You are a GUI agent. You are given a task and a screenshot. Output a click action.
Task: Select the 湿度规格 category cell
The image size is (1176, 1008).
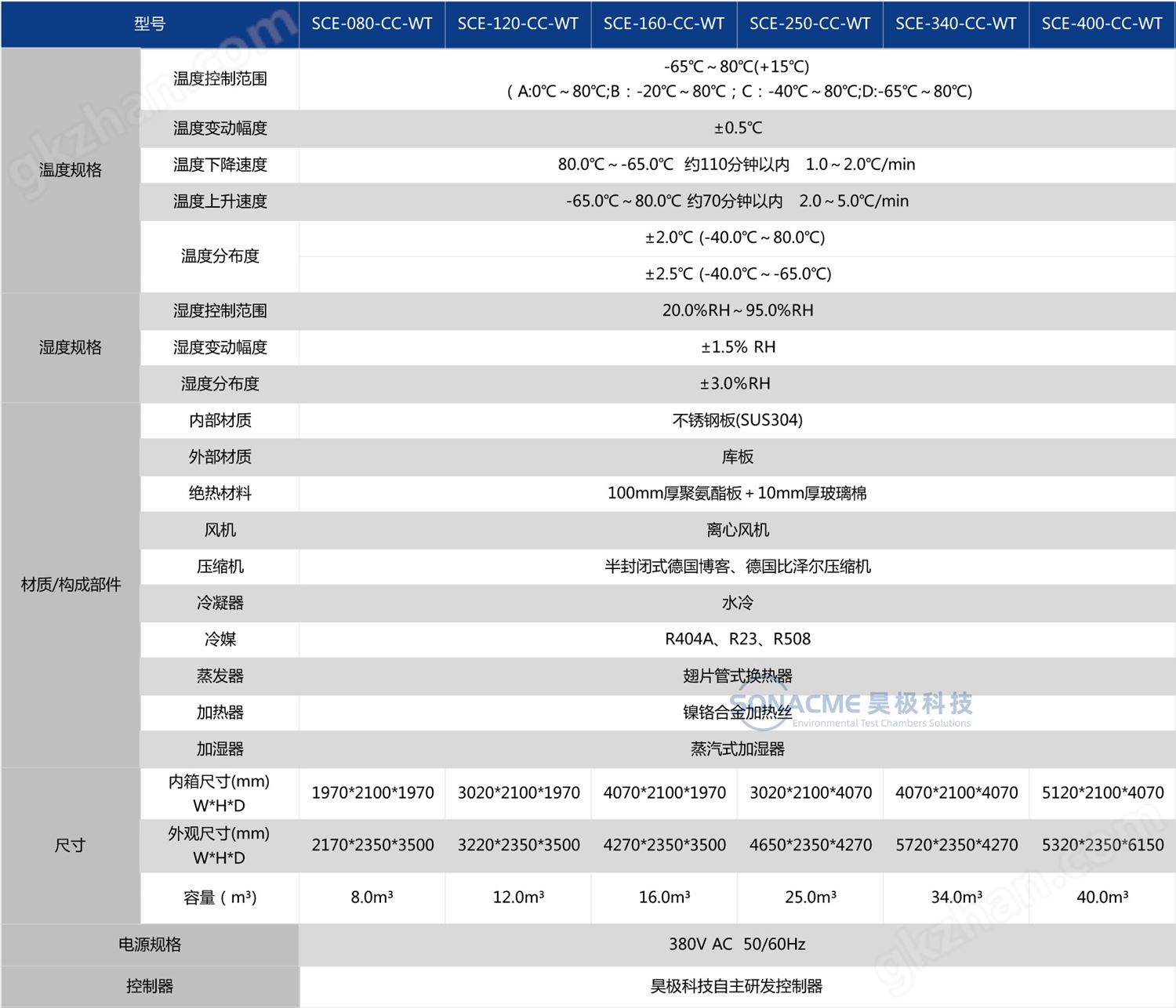(71, 347)
